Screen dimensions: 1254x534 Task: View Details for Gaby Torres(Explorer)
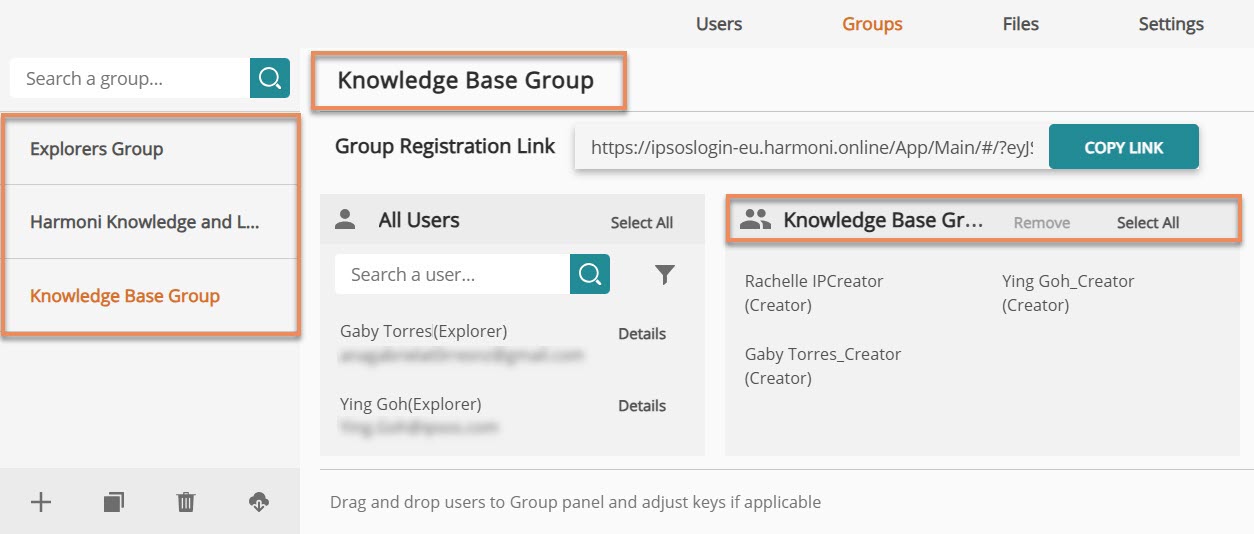642,334
